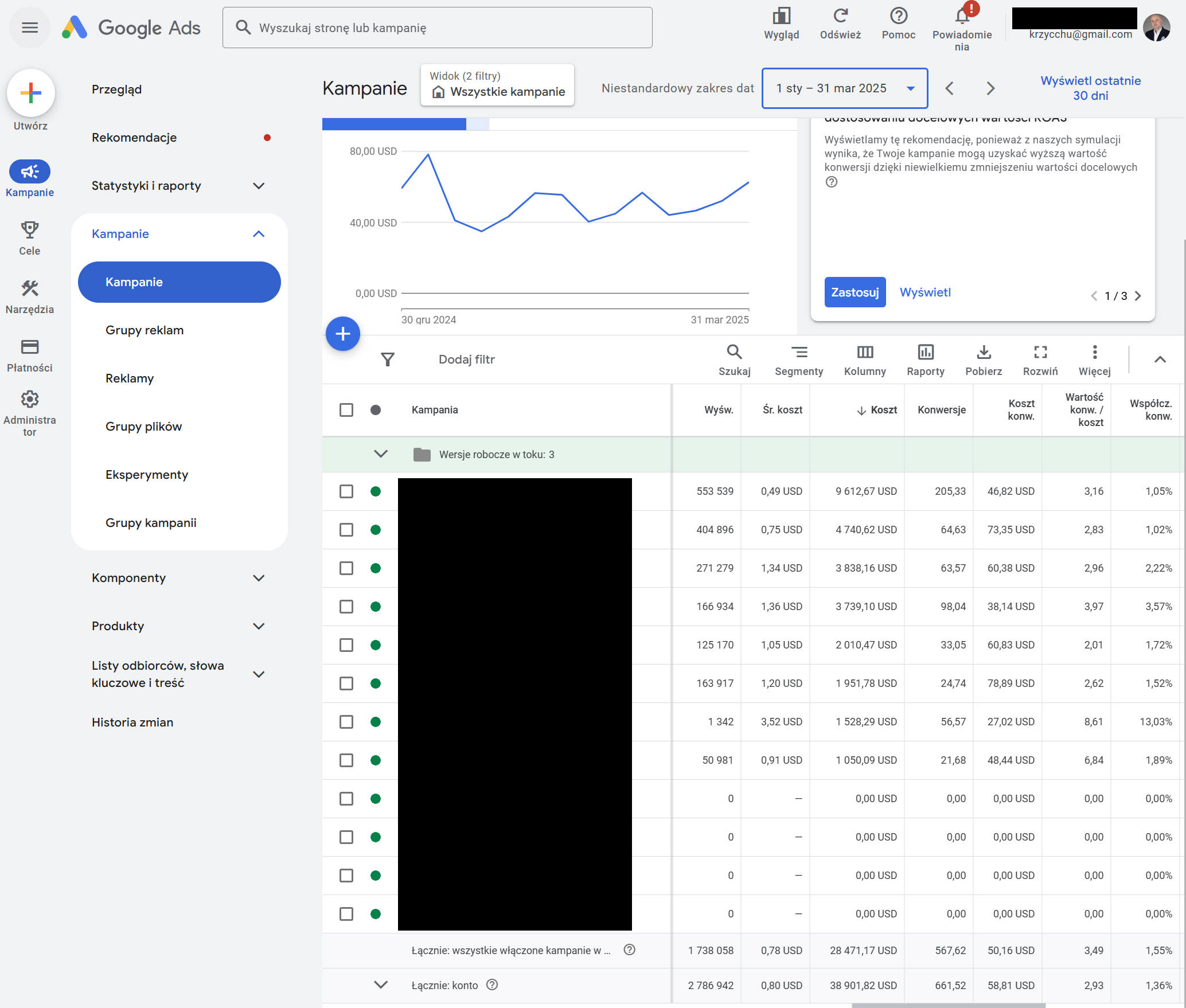
Task: Check the row with cost 3 838,16 USD
Action: pyautogui.click(x=346, y=568)
